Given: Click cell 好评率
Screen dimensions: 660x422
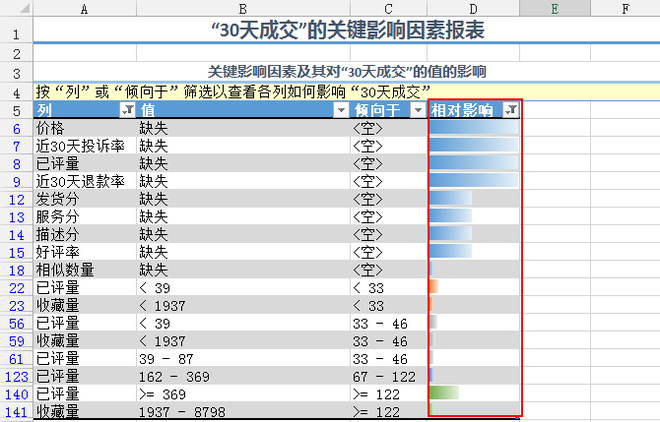Looking at the screenshot, I should click(x=85, y=252).
